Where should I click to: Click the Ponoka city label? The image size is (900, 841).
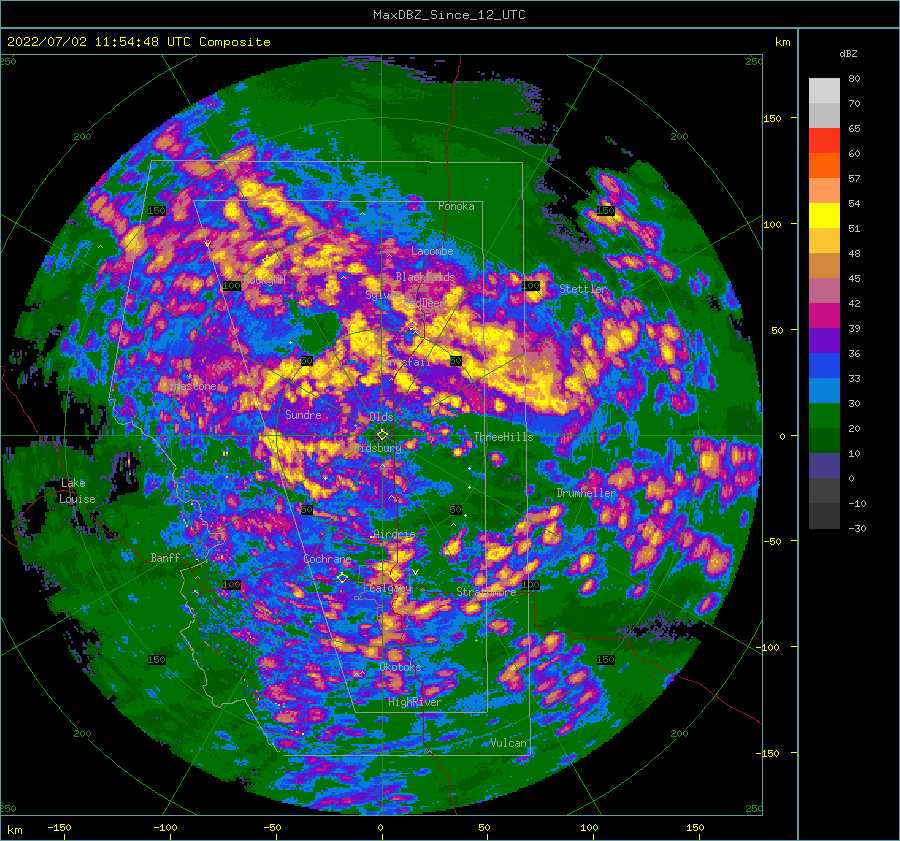(x=456, y=206)
